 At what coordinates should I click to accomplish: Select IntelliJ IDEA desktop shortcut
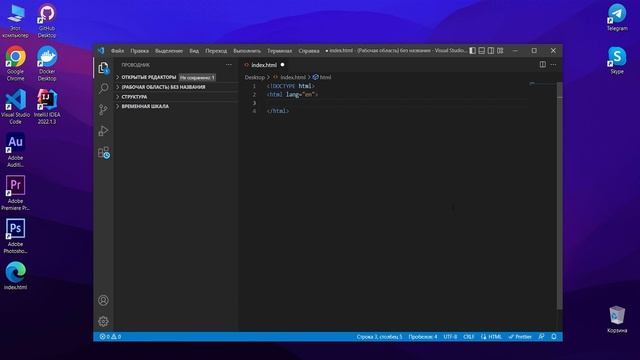[x=47, y=107]
